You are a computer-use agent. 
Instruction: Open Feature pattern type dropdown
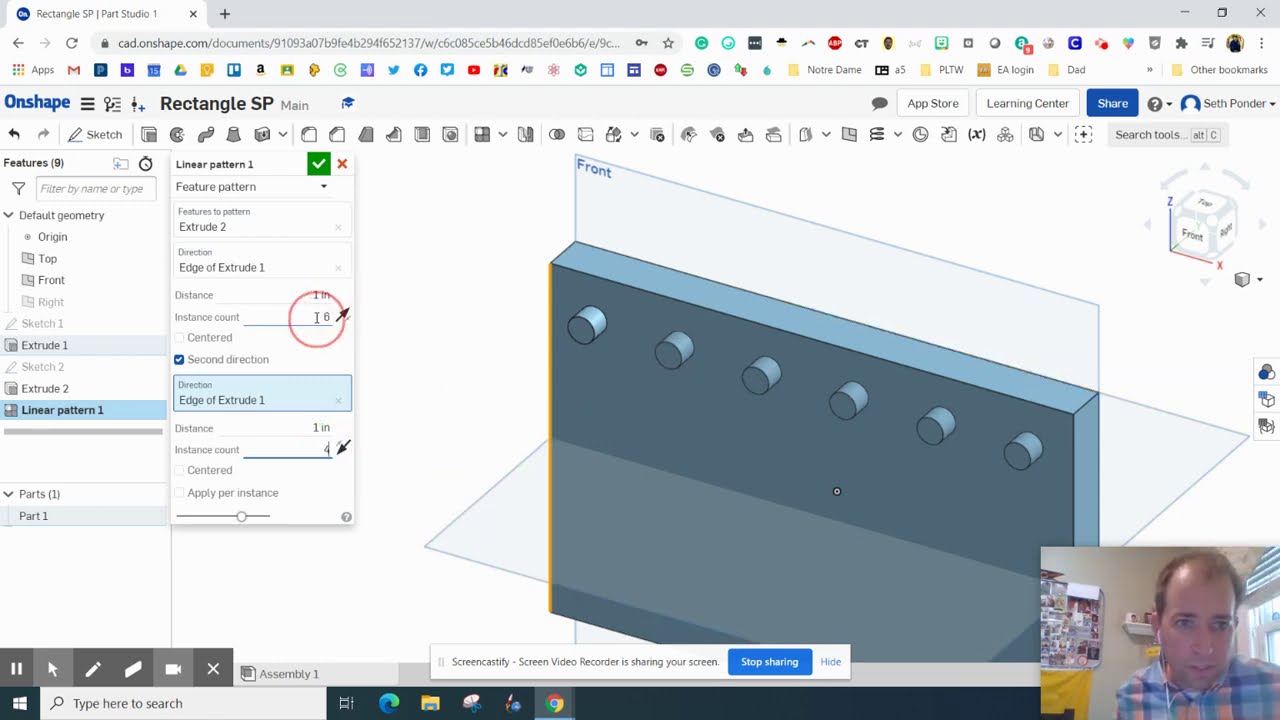252,187
